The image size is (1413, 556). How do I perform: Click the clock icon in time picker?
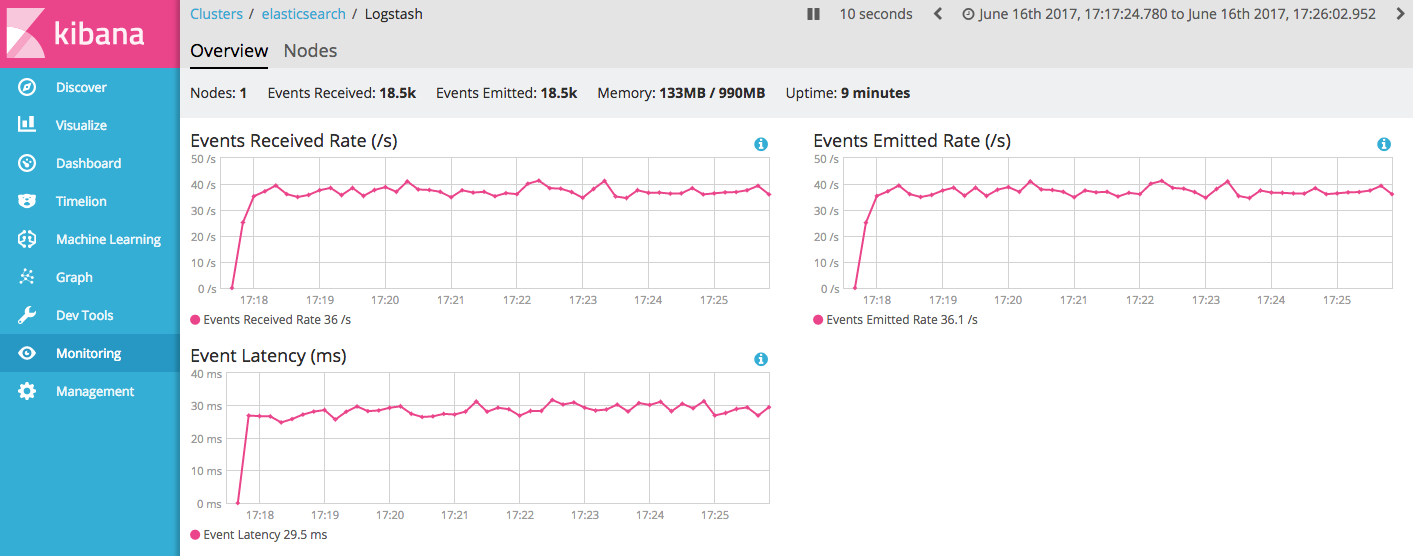point(968,14)
